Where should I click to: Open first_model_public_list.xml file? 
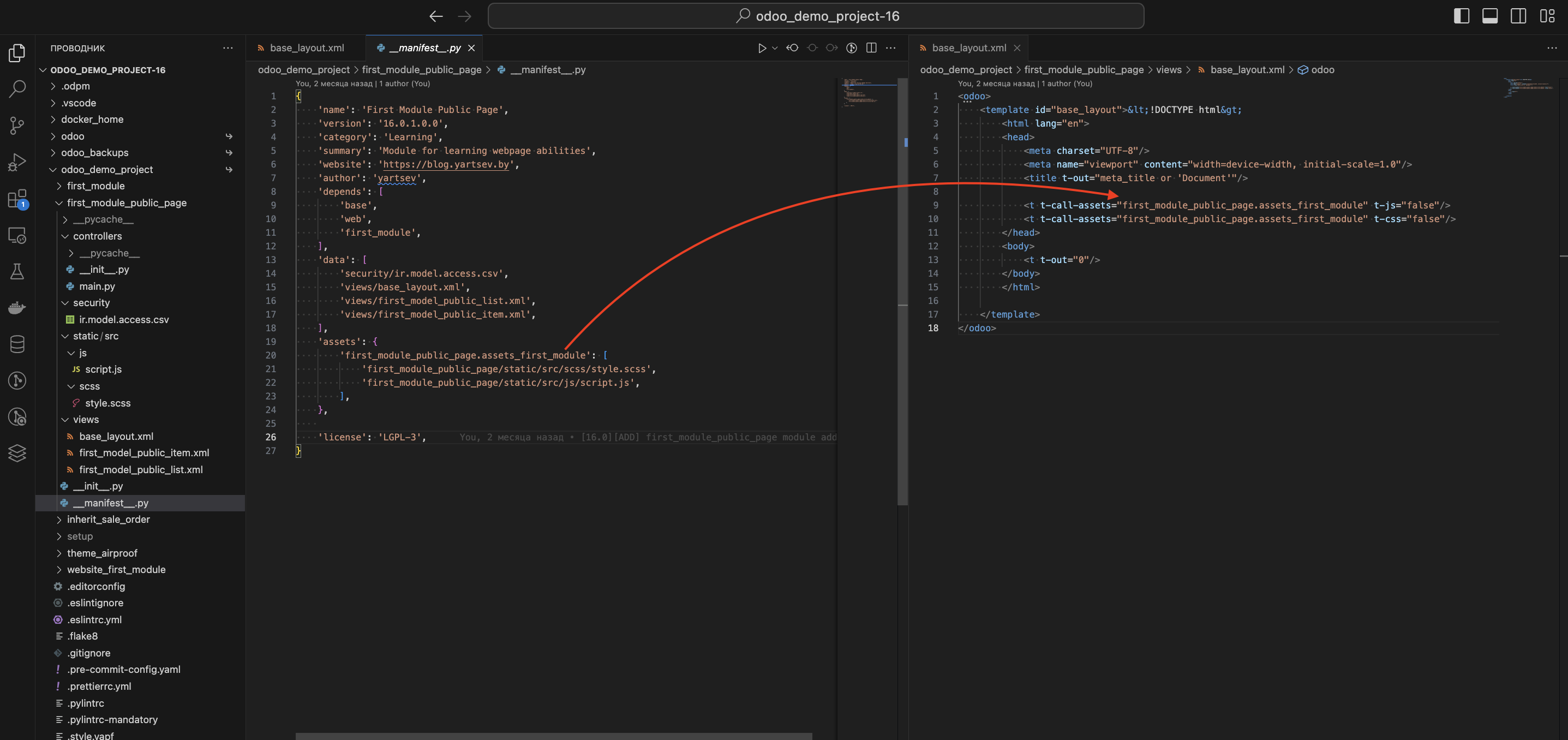pyautogui.click(x=141, y=469)
